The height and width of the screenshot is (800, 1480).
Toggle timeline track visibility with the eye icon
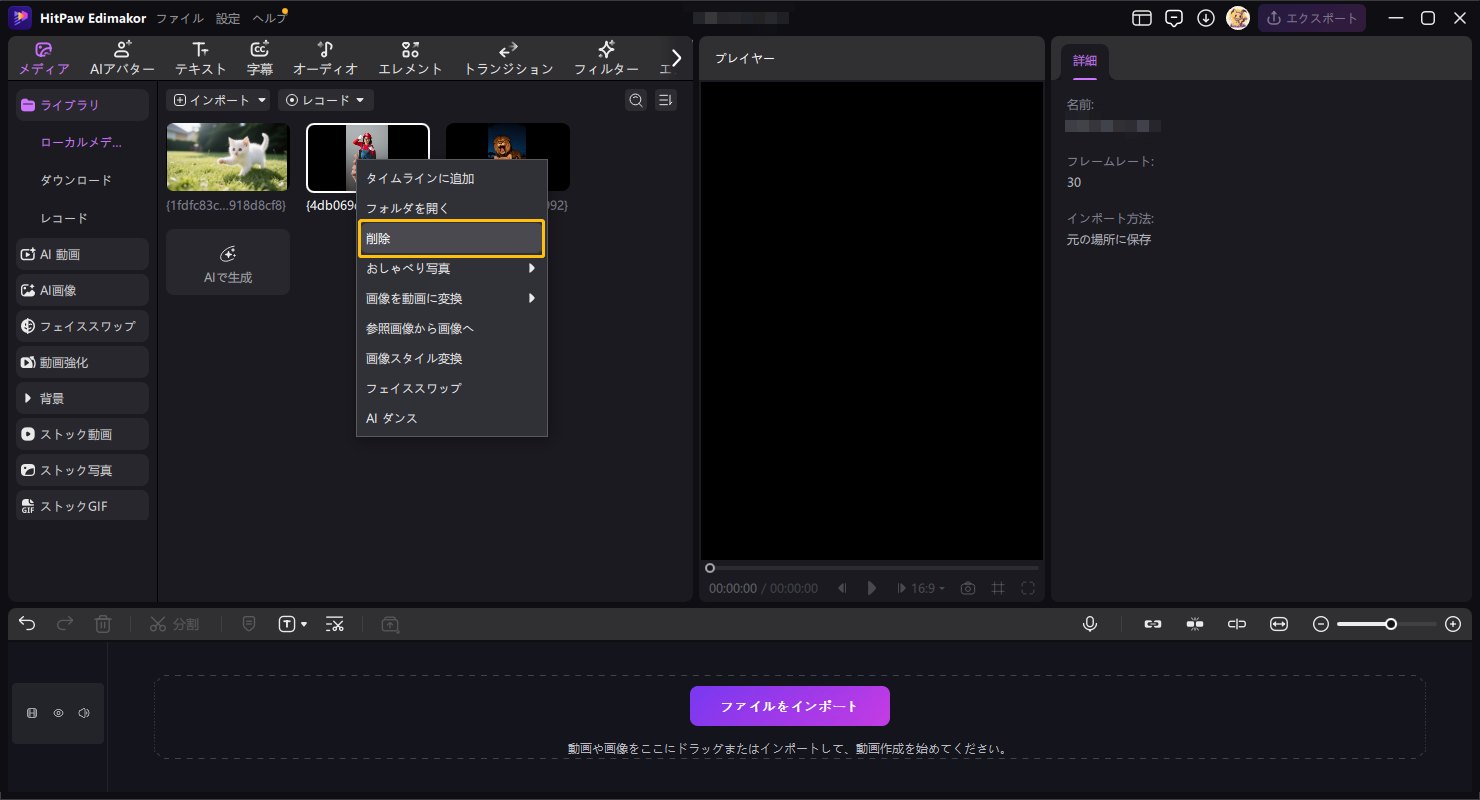[x=58, y=712]
